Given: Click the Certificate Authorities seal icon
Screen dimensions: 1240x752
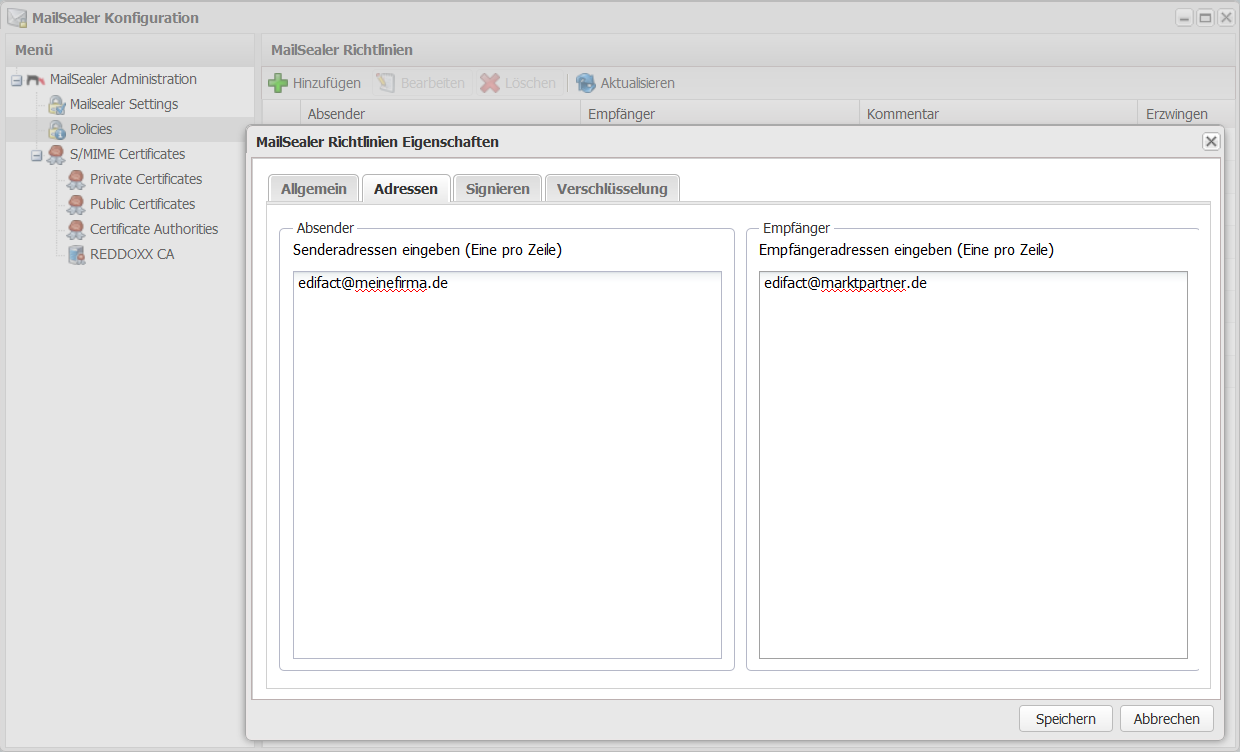Looking at the screenshot, I should coord(76,229).
